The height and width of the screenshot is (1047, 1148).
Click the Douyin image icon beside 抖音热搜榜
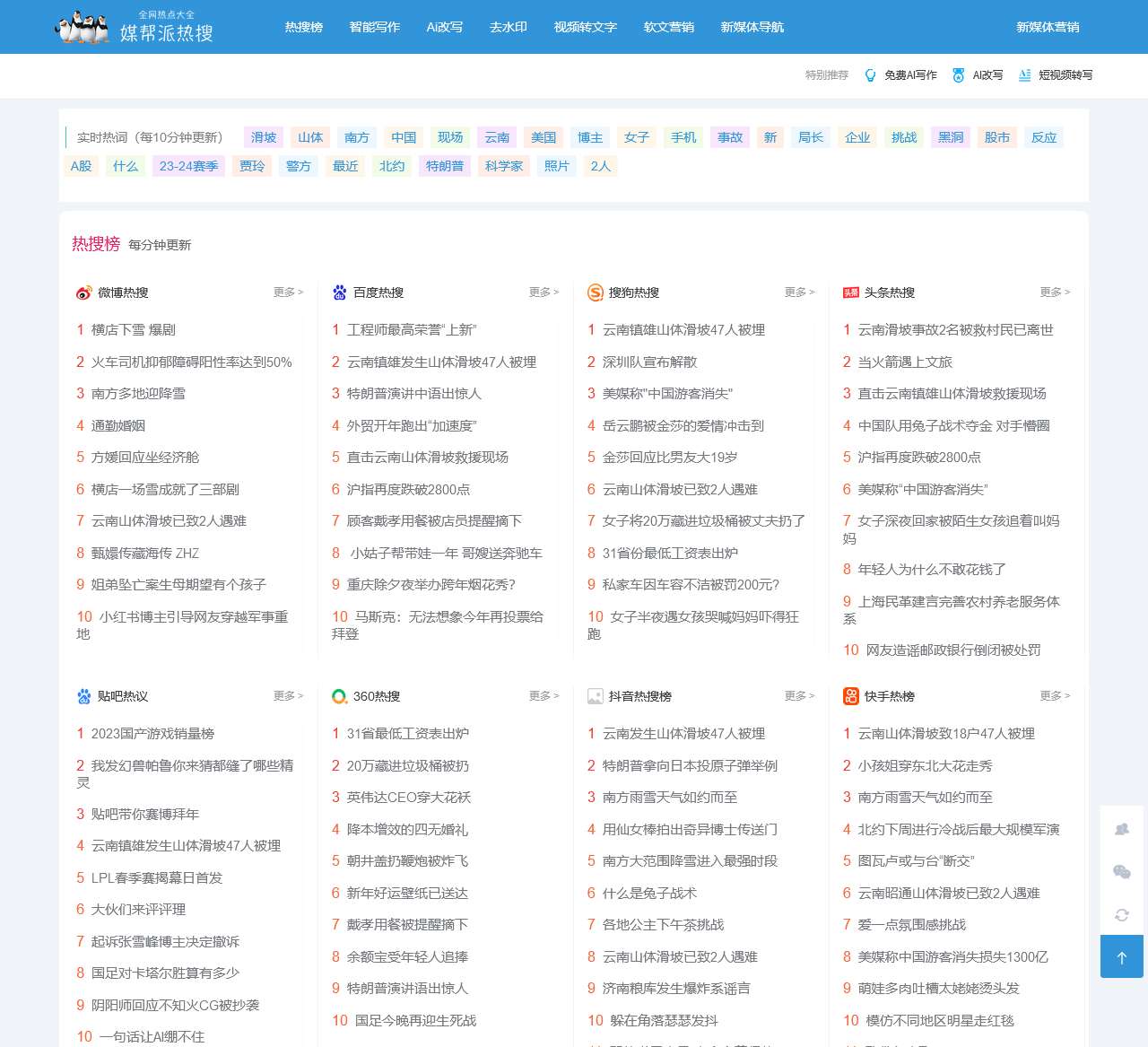point(595,696)
